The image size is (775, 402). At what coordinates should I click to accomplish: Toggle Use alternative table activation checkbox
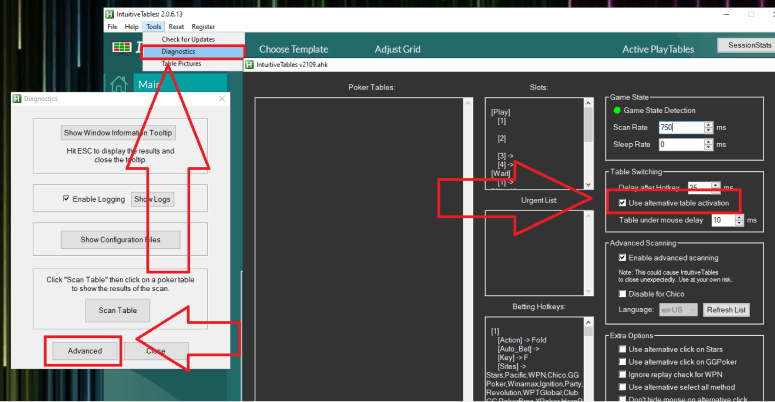coord(622,203)
